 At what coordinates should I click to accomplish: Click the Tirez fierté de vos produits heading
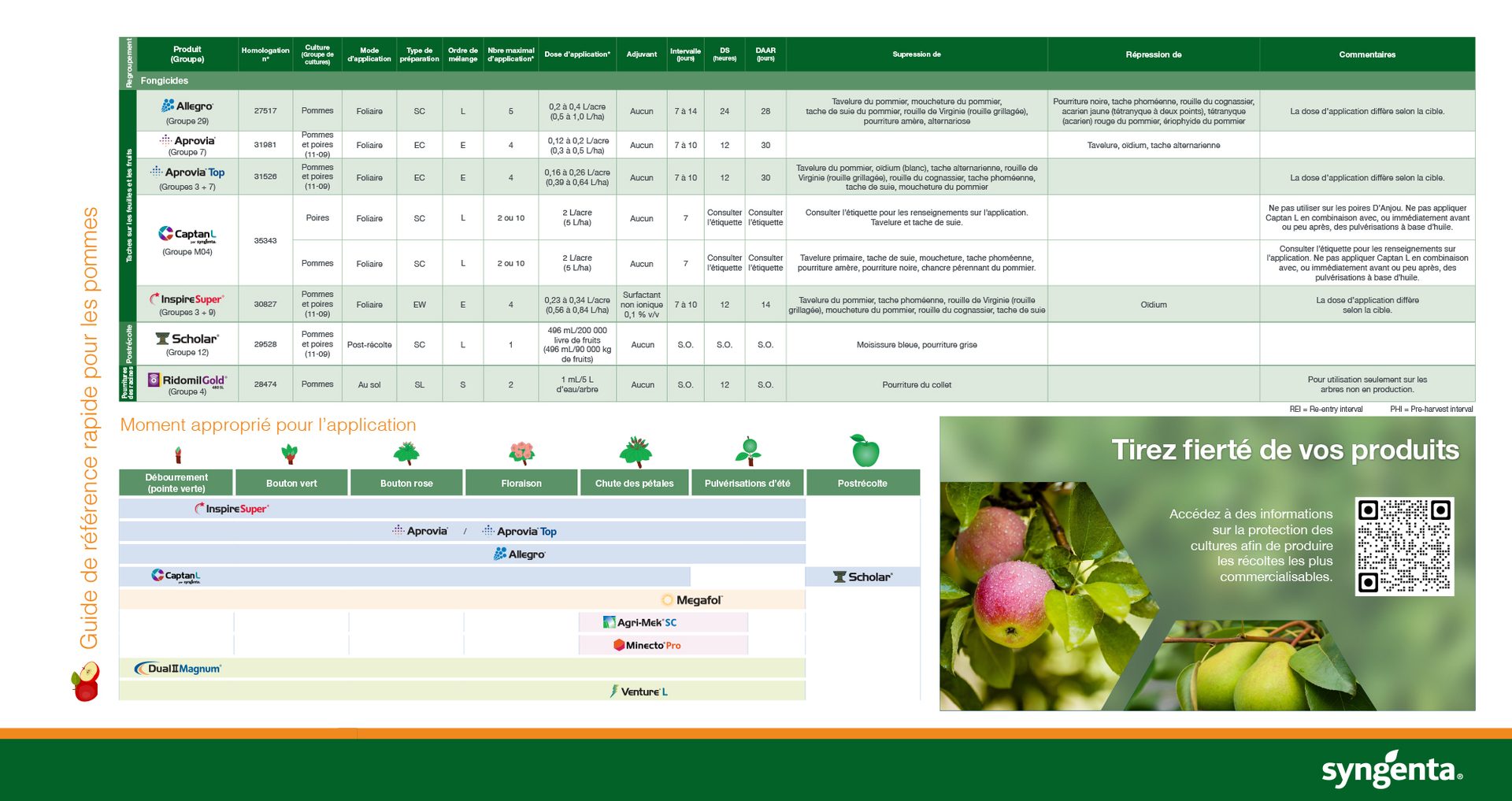(1287, 451)
